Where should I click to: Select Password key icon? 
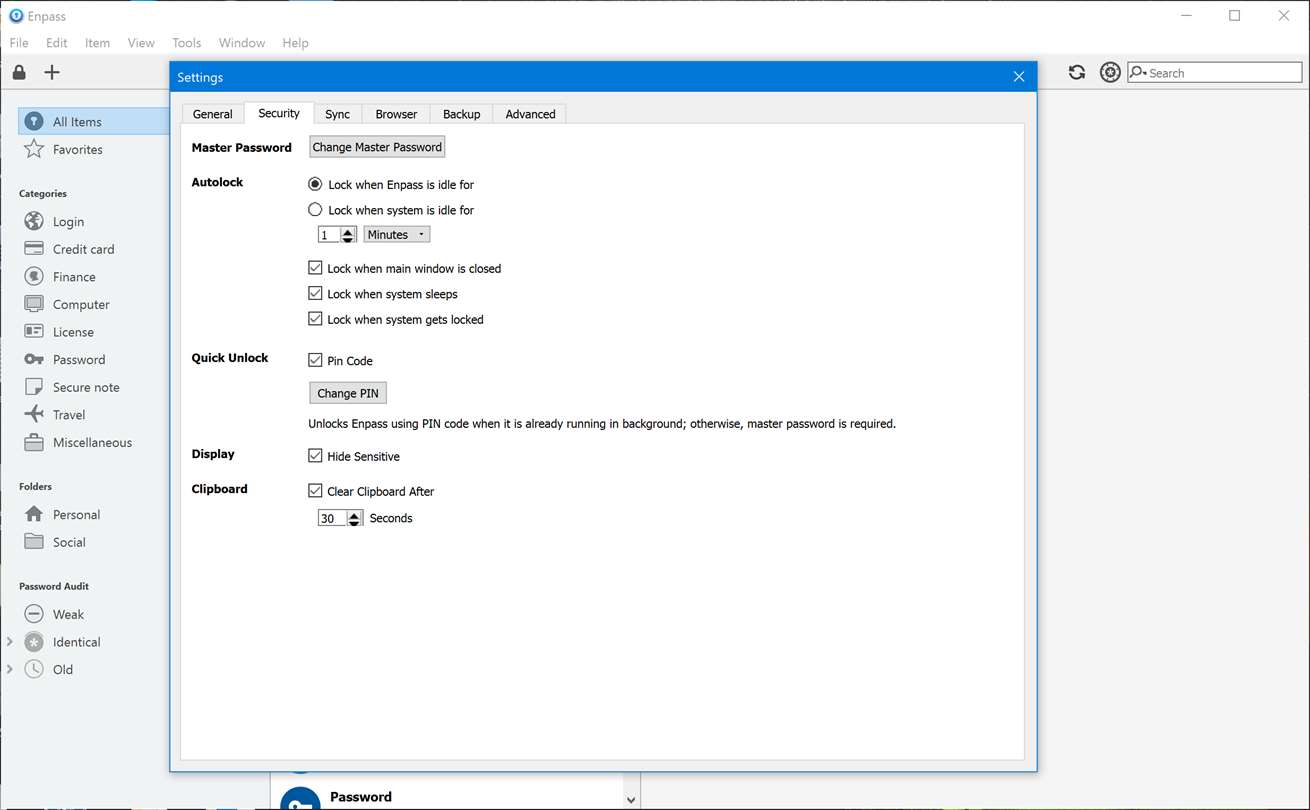coord(34,359)
